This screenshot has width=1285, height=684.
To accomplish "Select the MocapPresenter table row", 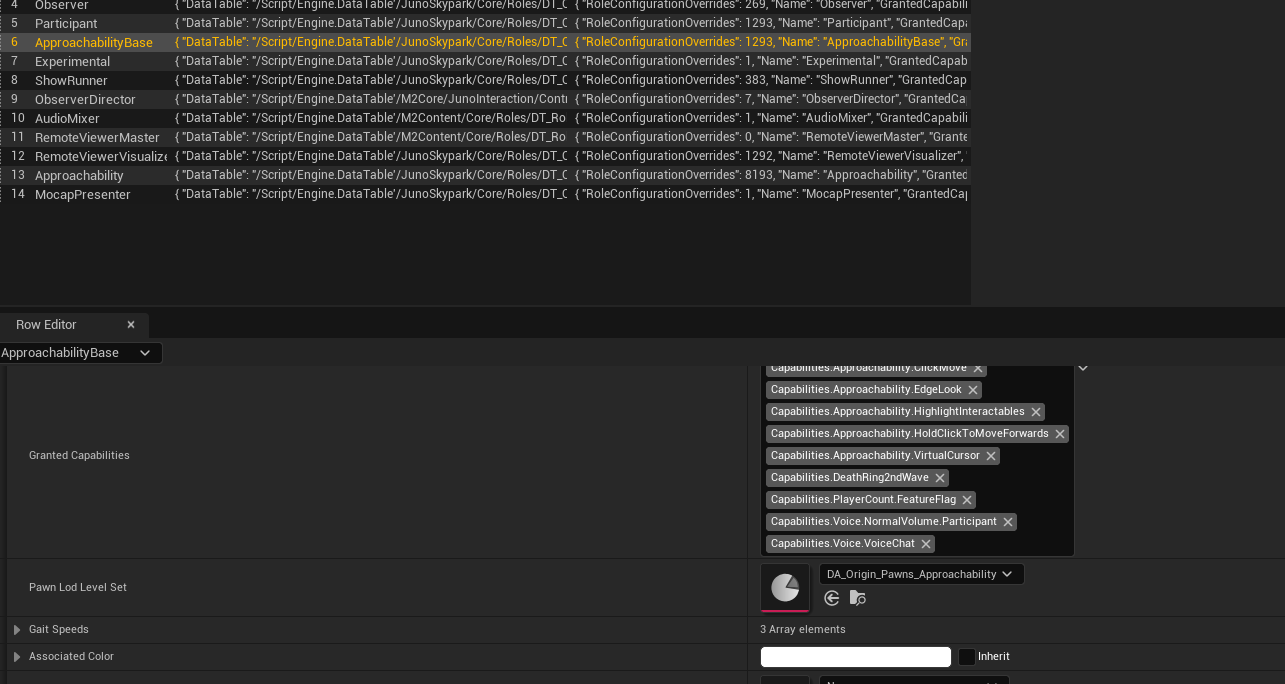I will (x=82, y=194).
